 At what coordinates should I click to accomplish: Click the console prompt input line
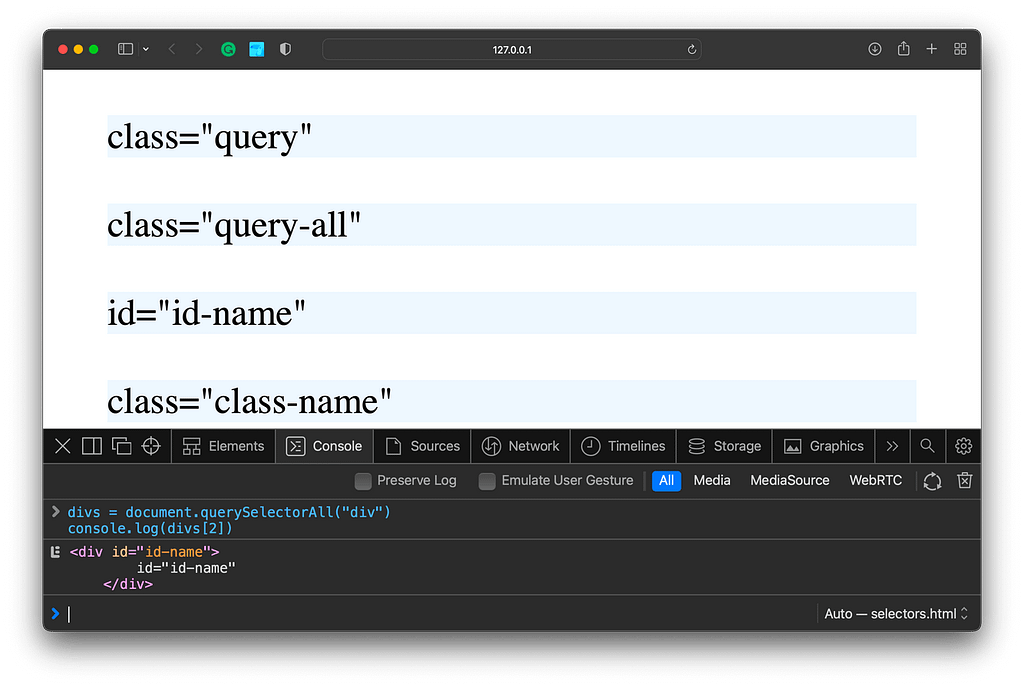point(431,614)
